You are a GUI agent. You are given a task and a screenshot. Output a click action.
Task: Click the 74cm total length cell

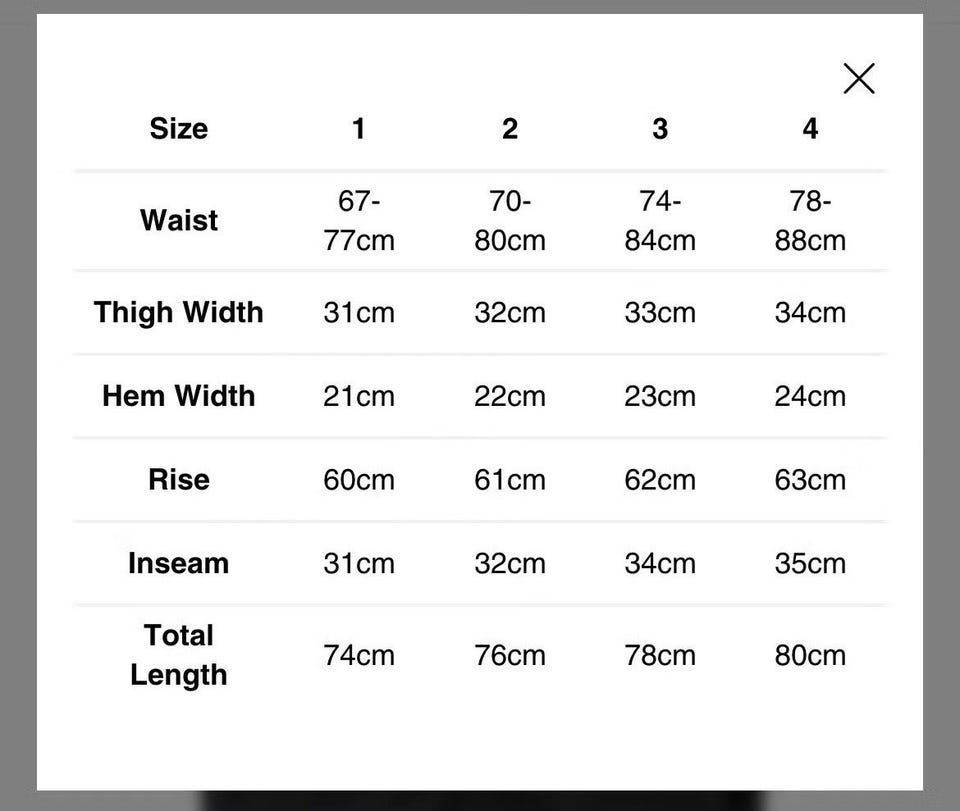coord(359,656)
